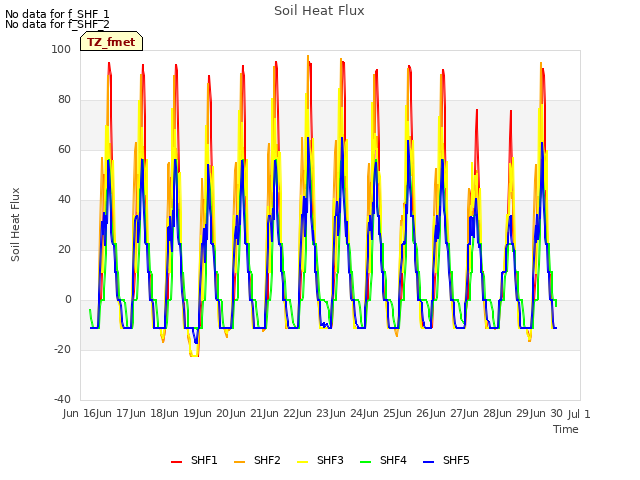Image resolution: width=640 pixels, height=480 pixels.
Task: Click the yellow SHF3 legend color marker
Action: [302, 462]
